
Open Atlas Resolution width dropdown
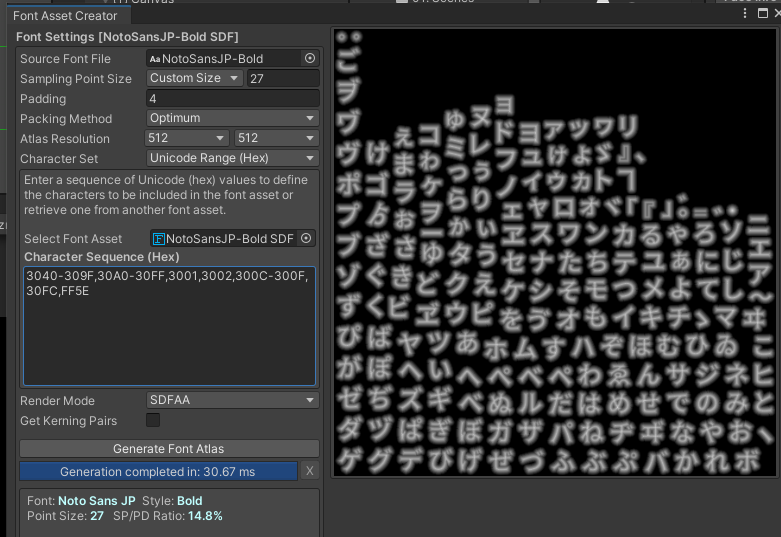[x=187, y=138]
